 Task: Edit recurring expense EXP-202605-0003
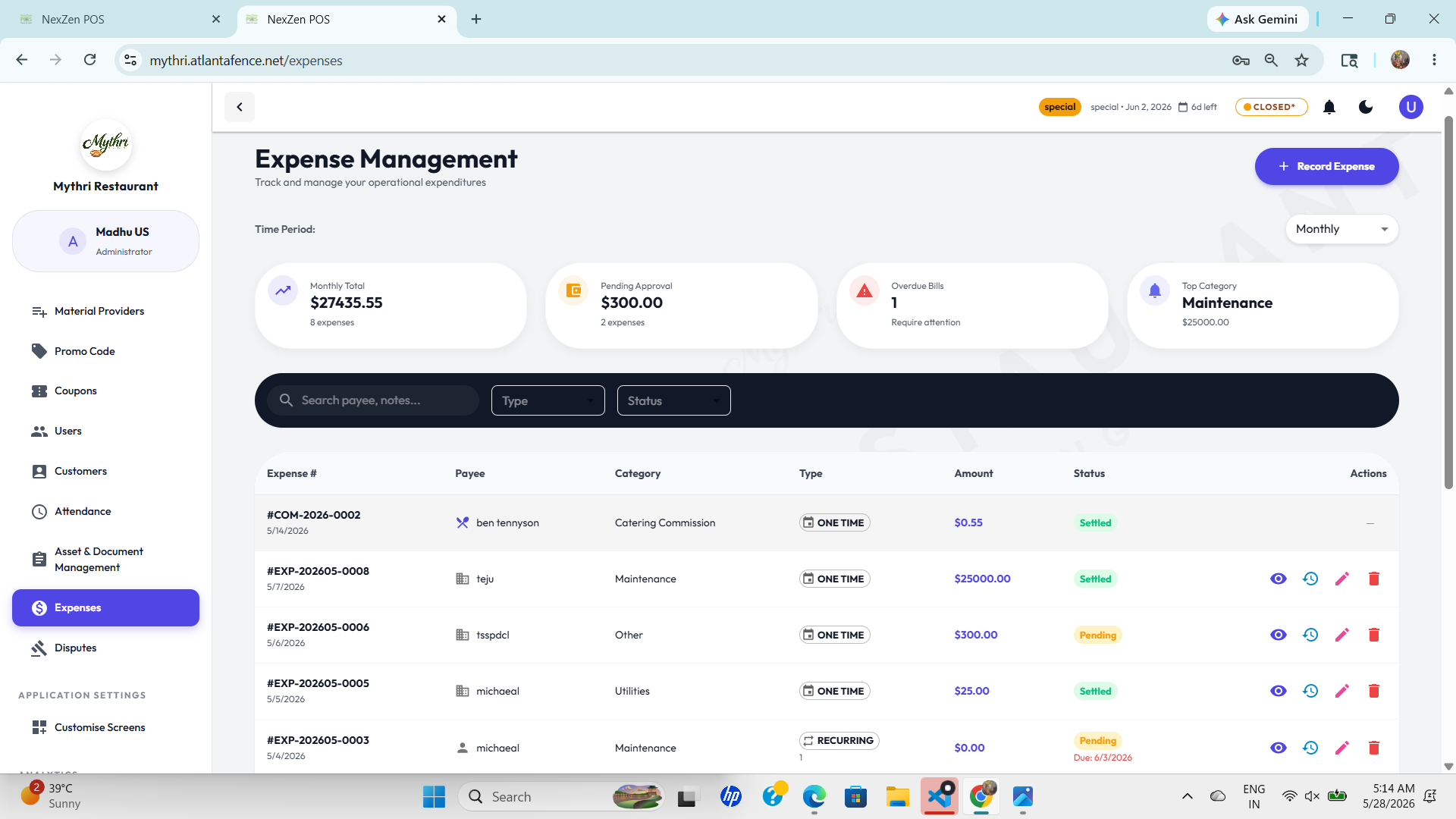(1342, 748)
